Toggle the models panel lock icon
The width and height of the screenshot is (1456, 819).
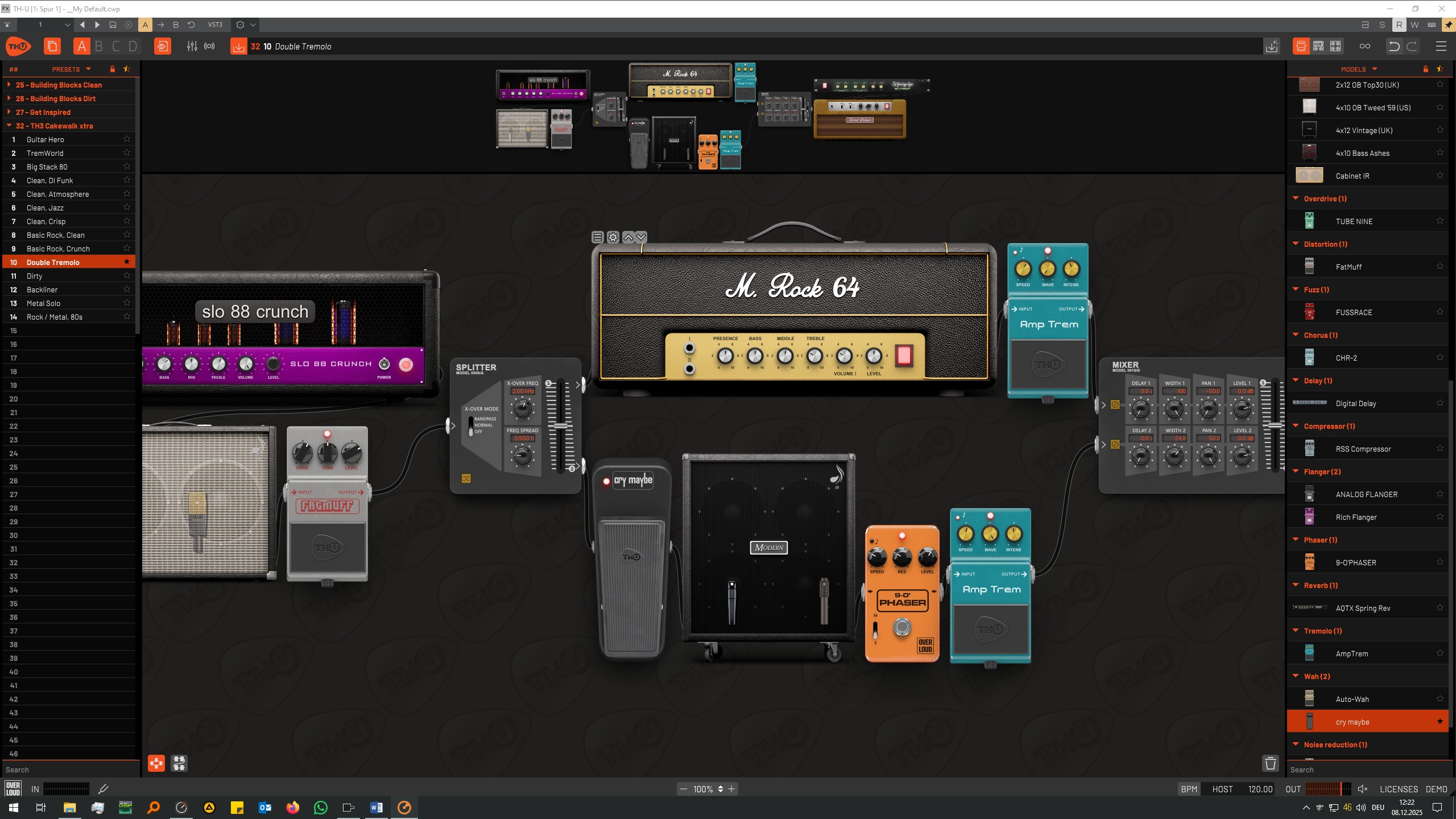(1426, 69)
